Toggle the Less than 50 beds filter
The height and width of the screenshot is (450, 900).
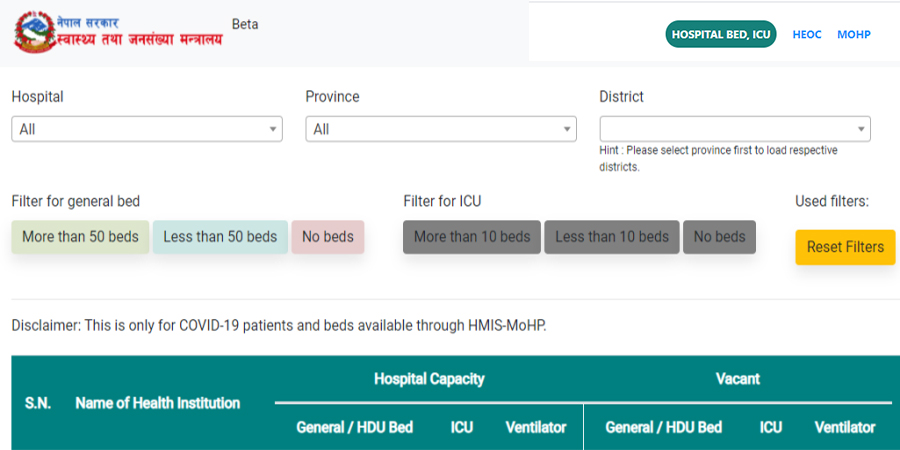[220, 237]
